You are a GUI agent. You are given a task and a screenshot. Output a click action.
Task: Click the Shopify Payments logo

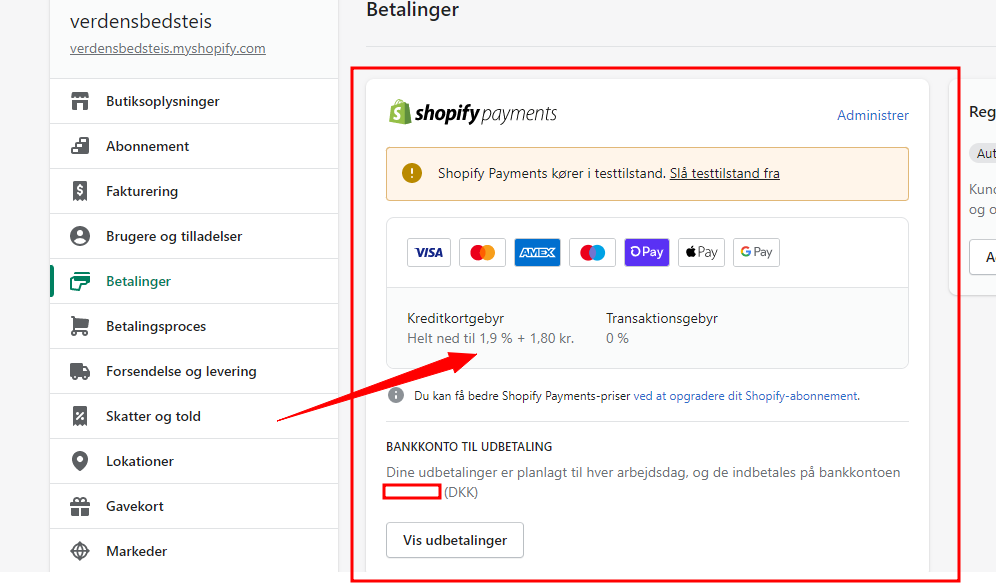pyautogui.click(x=472, y=113)
